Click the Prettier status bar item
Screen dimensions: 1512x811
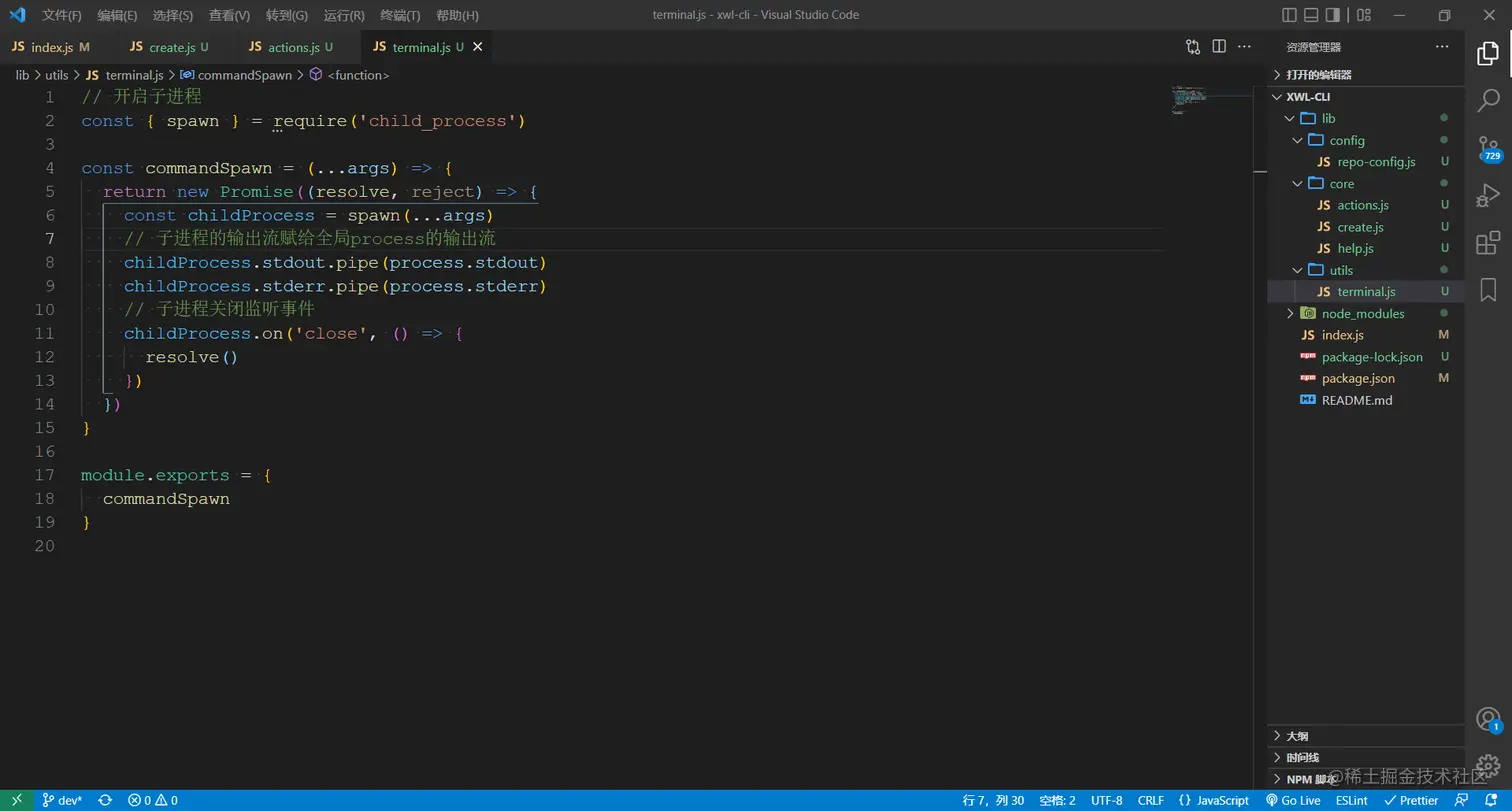(1411, 800)
